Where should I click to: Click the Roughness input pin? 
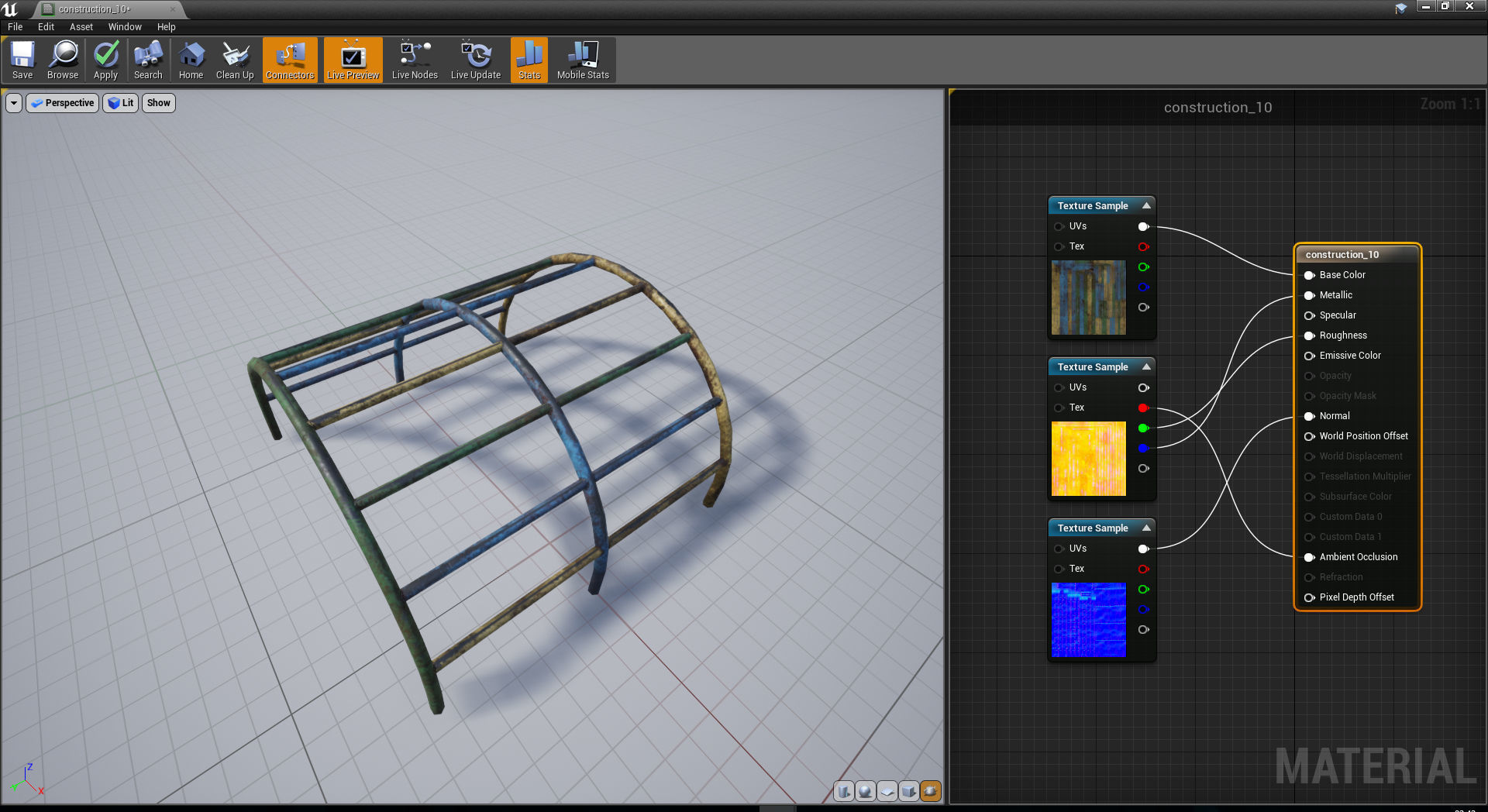point(1310,335)
